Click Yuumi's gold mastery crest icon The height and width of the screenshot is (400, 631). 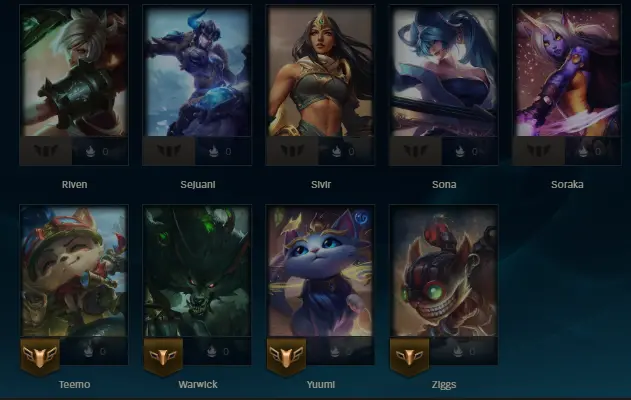tap(286, 357)
